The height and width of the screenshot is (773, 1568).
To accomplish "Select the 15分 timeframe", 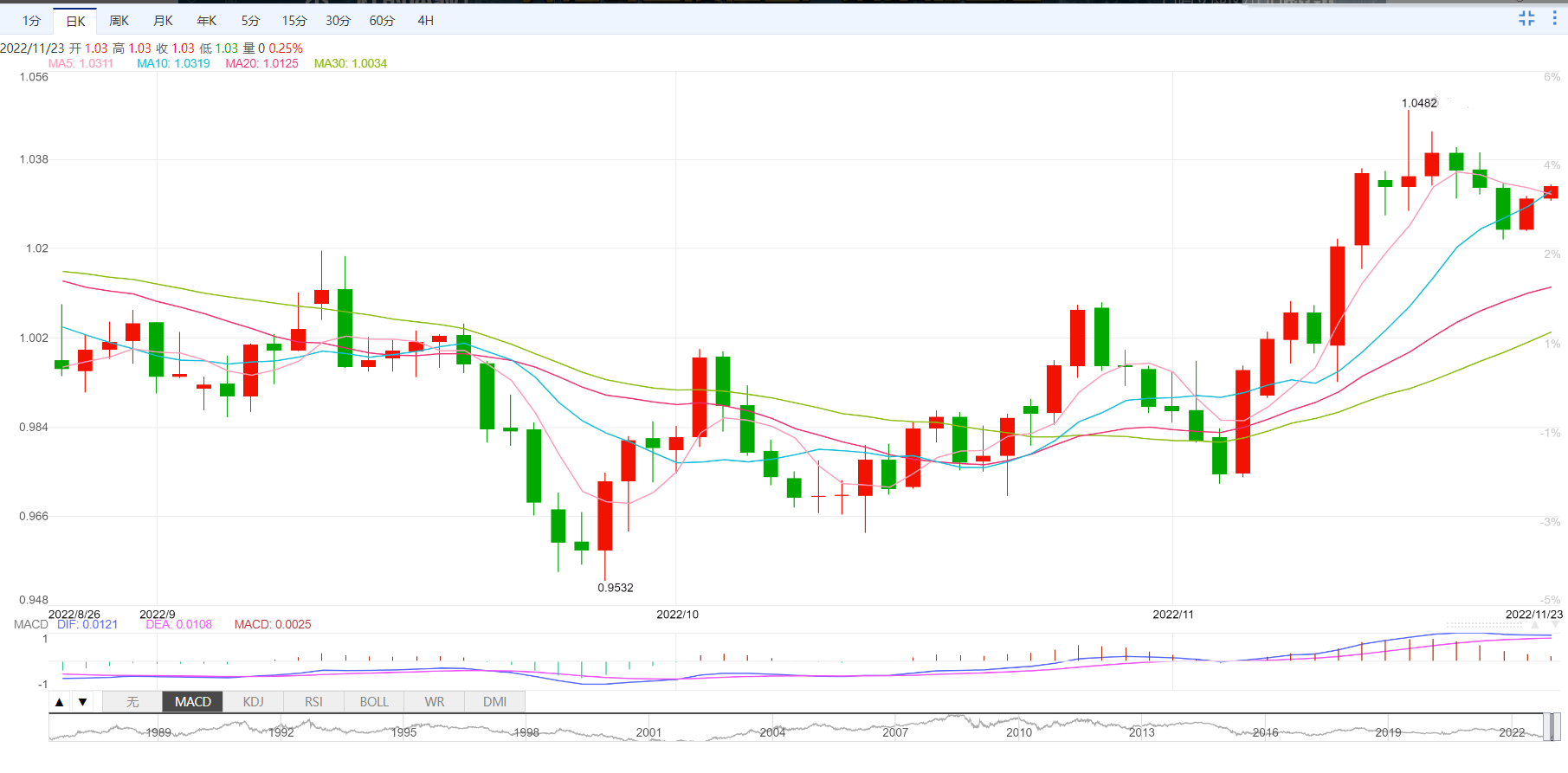I will coord(294,21).
